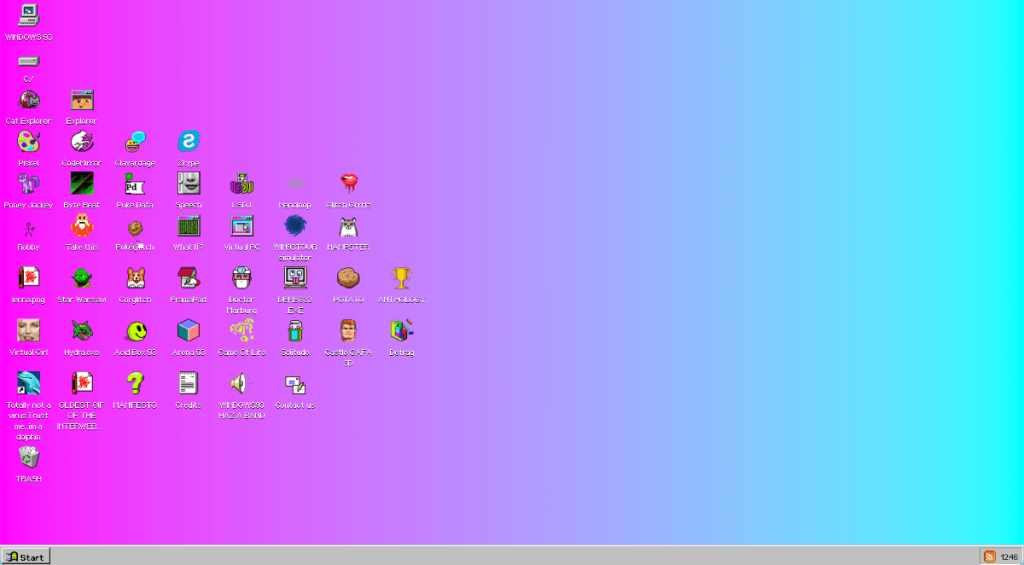Open FramaPad icon
Viewport: 1024px width, 565px height.
[x=188, y=278]
